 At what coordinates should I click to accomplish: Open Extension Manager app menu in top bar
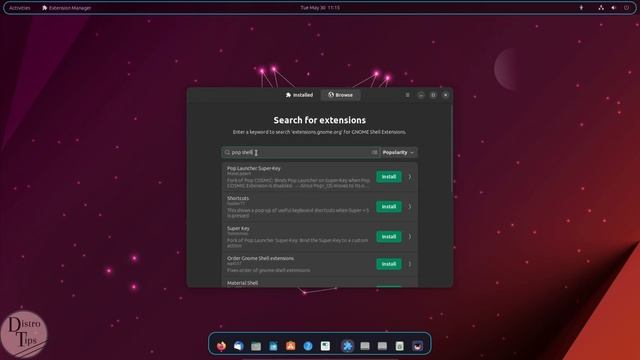tap(66, 8)
